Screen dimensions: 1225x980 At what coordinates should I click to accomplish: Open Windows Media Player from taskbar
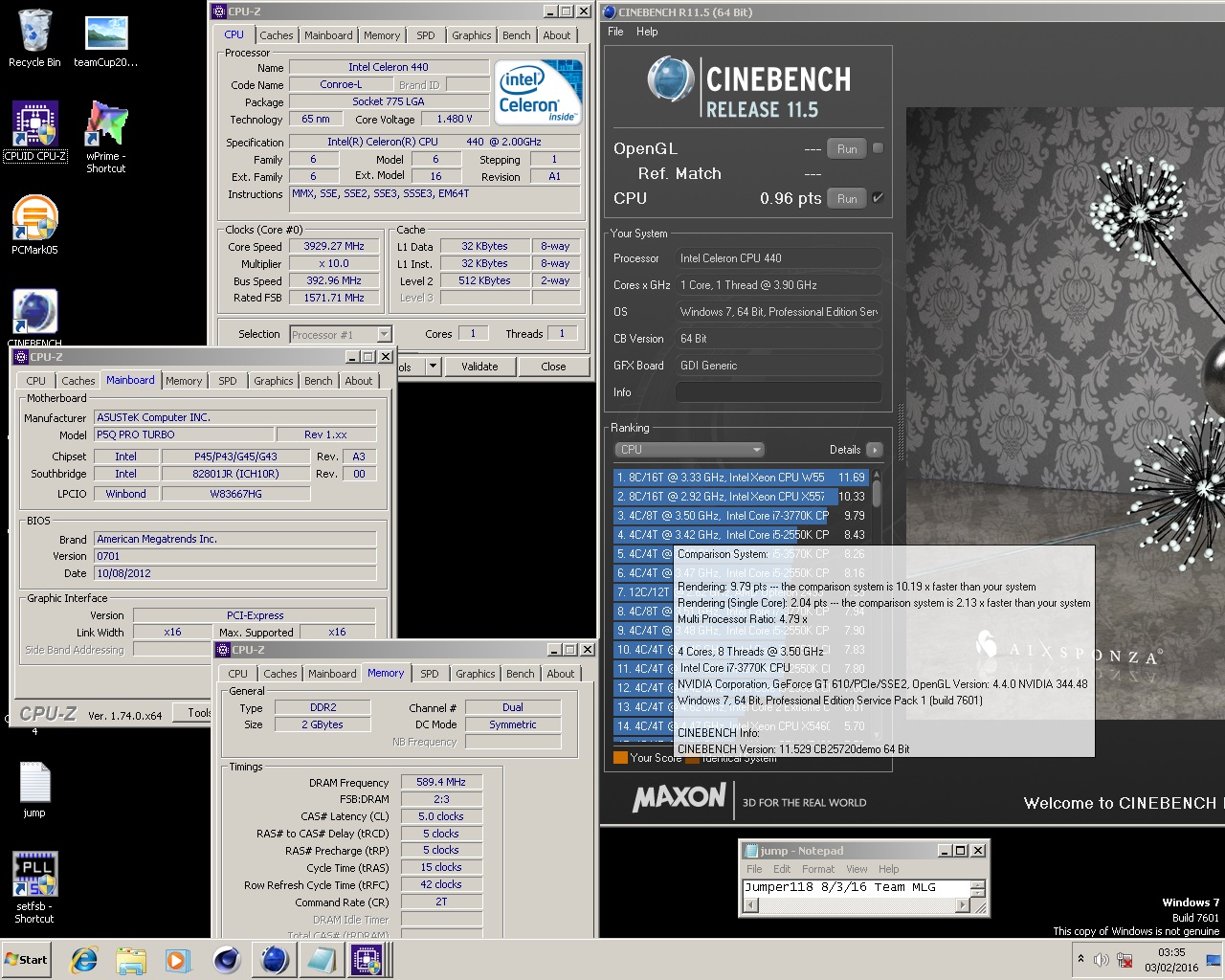pos(178,959)
